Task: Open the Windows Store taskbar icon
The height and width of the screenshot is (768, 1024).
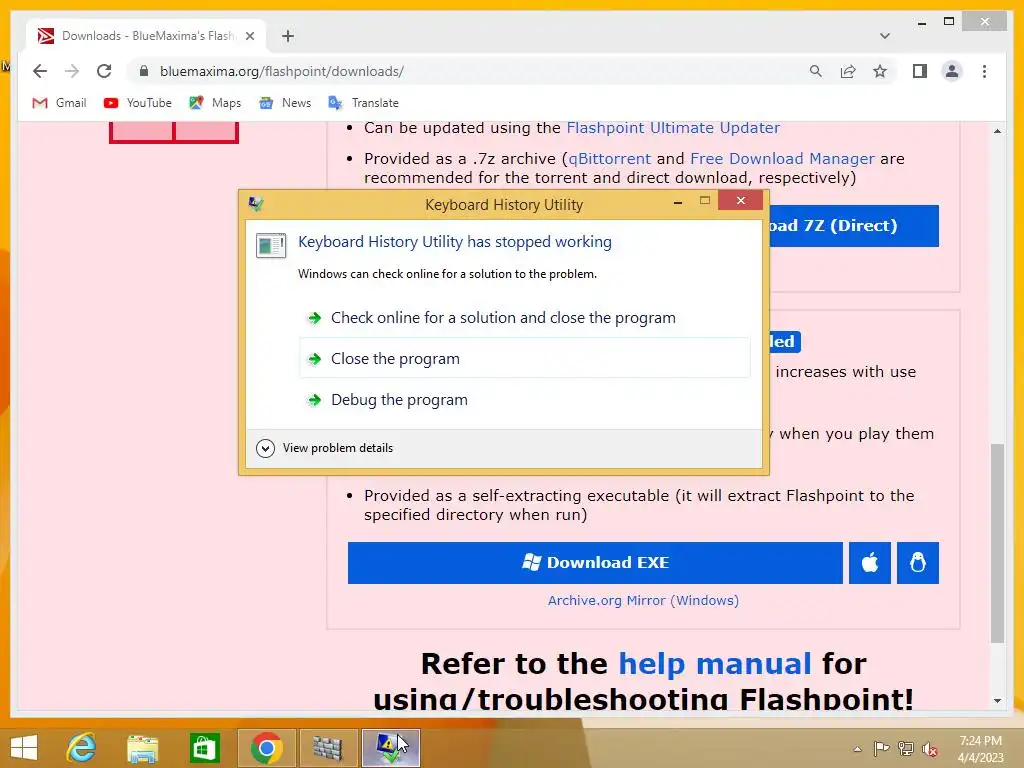Action: (204, 748)
